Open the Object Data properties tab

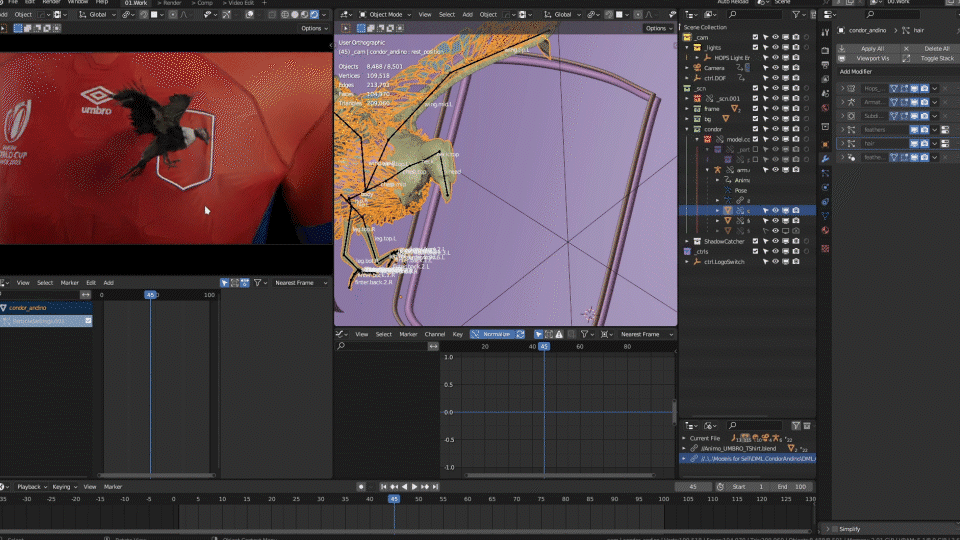[x=825, y=216]
